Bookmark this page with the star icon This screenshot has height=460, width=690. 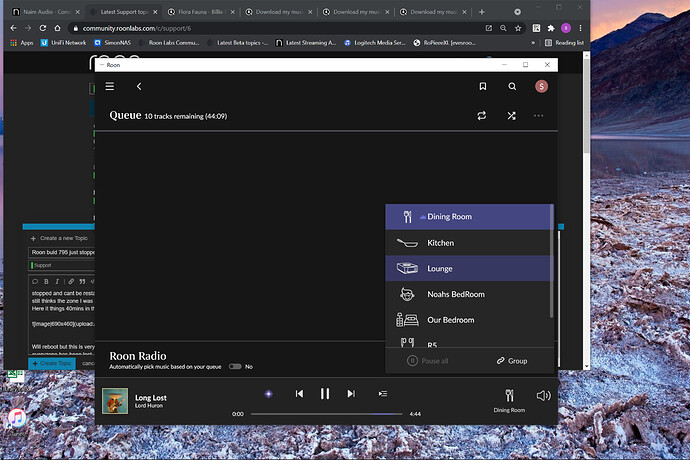tap(518, 28)
